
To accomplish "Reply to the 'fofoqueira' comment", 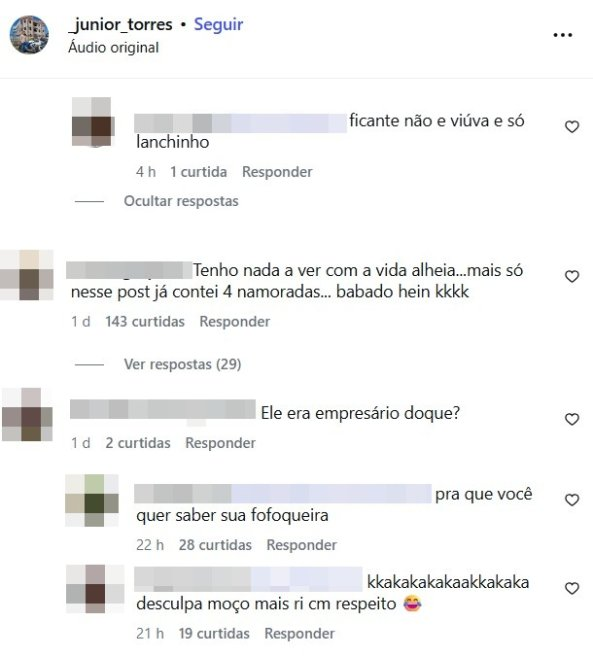I will [x=301, y=545].
